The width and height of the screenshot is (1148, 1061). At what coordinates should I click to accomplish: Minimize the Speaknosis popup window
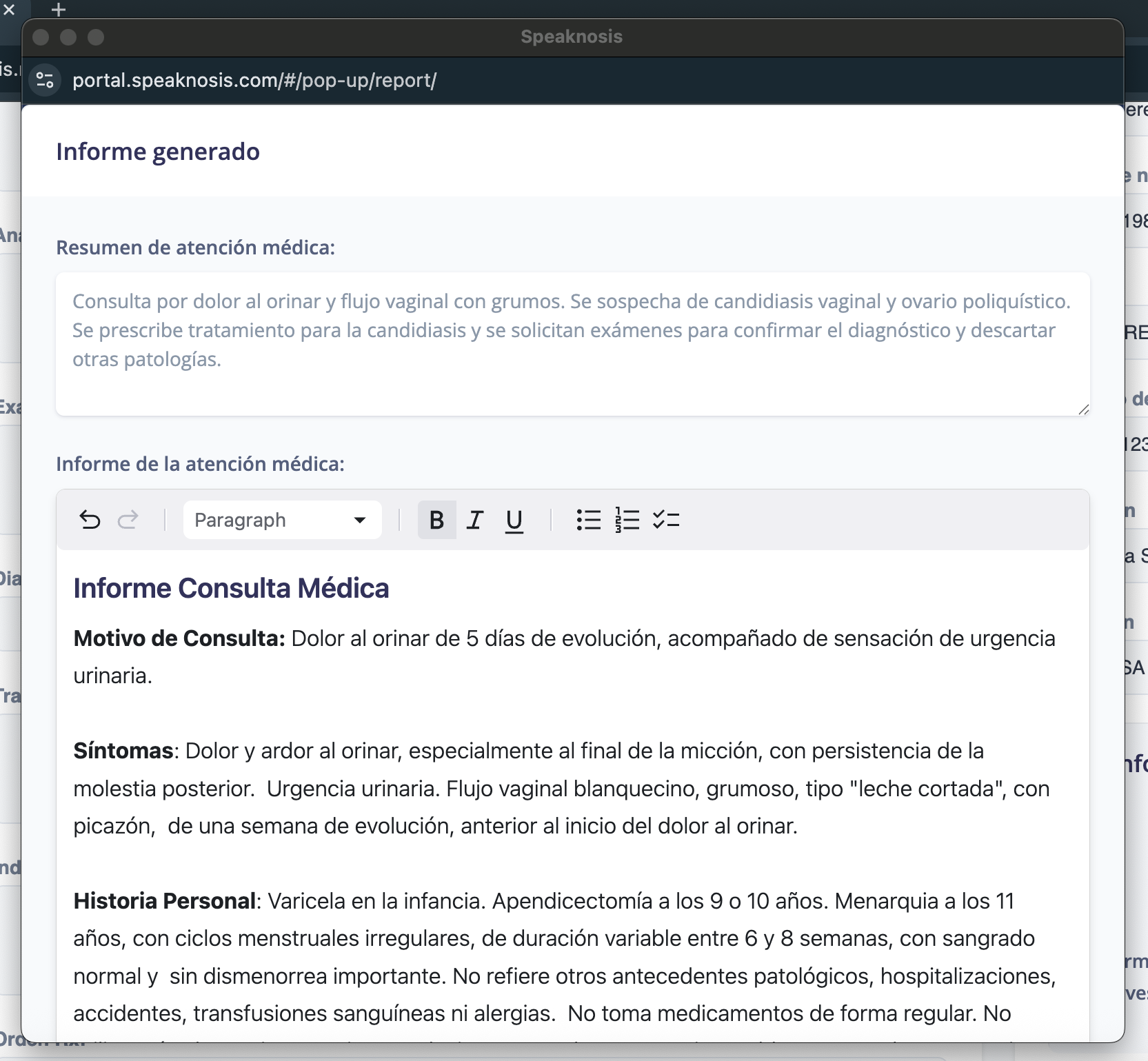click(68, 37)
